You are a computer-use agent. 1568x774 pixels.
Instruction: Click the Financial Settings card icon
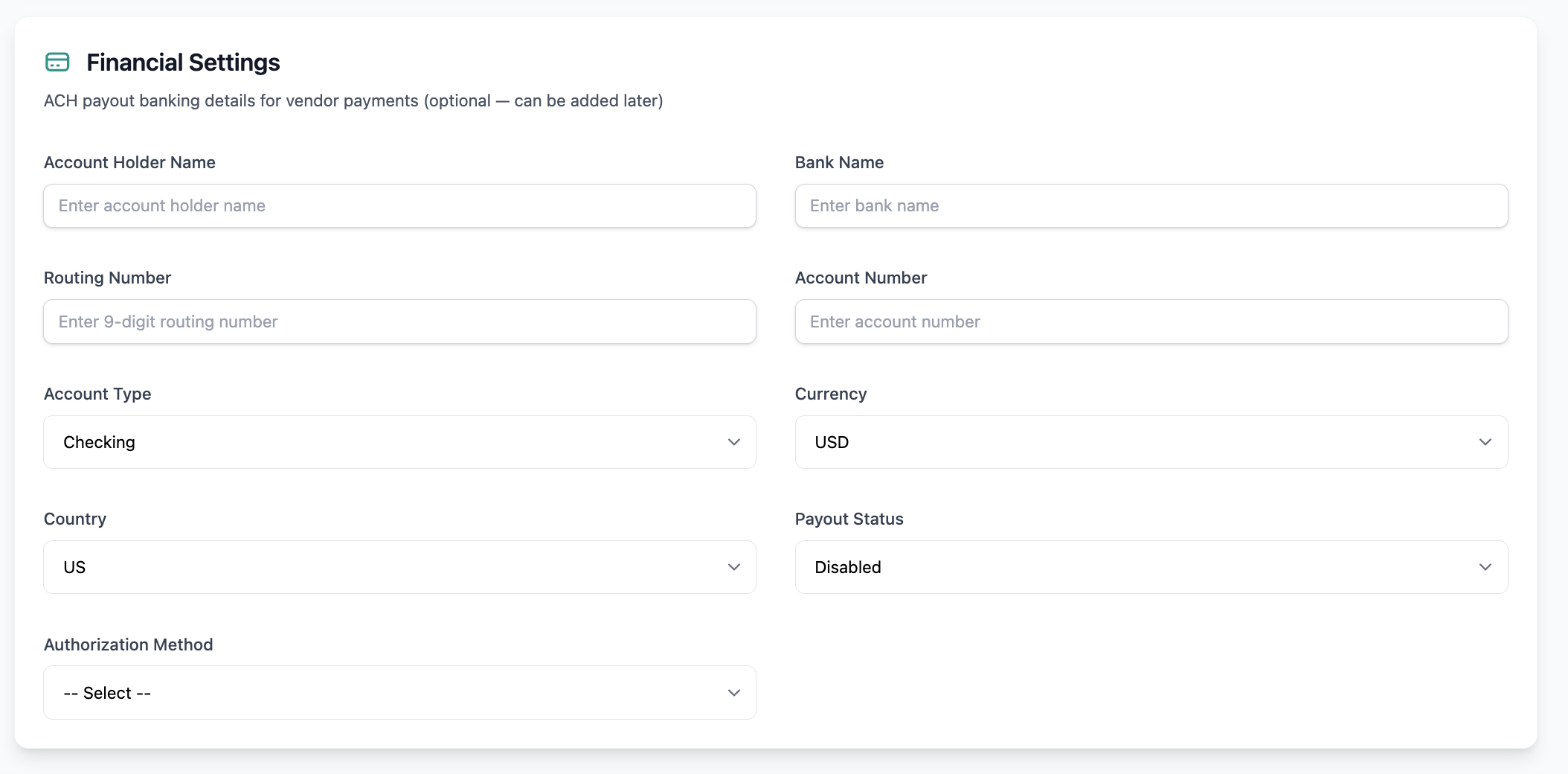click(x=57, y=63)
